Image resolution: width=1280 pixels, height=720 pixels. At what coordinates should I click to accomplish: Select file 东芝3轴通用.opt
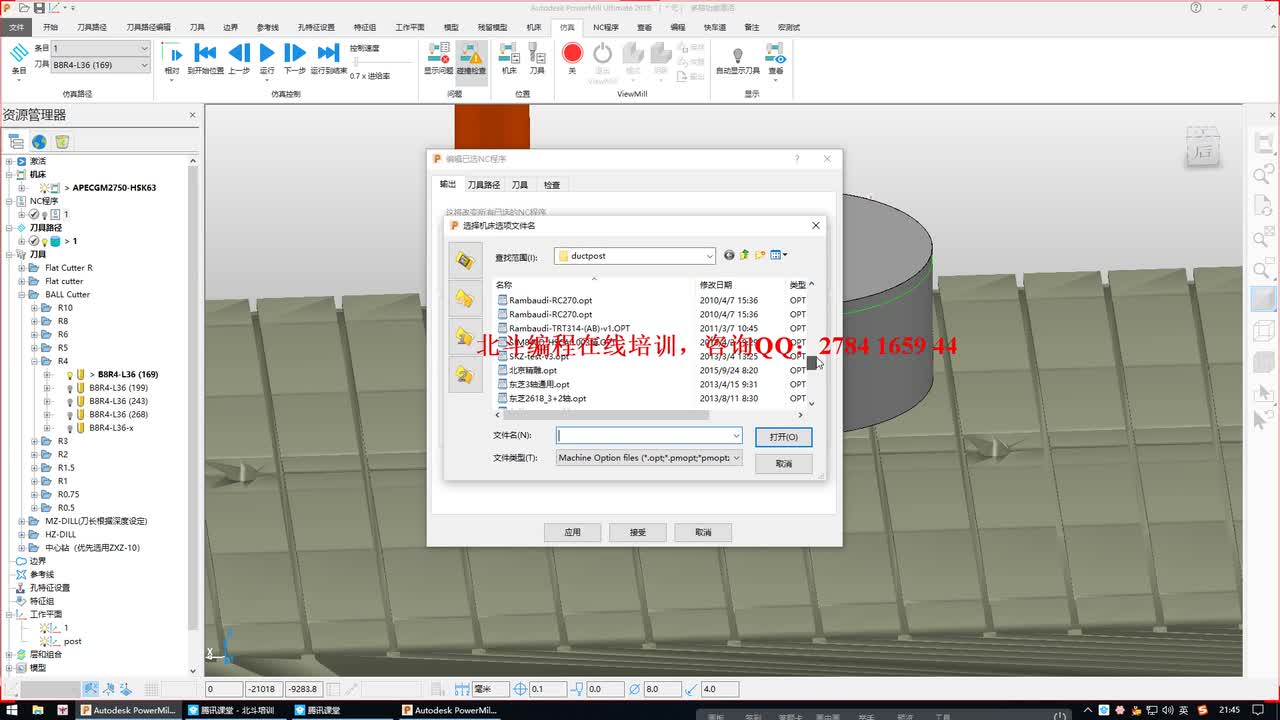pos(534,384)
